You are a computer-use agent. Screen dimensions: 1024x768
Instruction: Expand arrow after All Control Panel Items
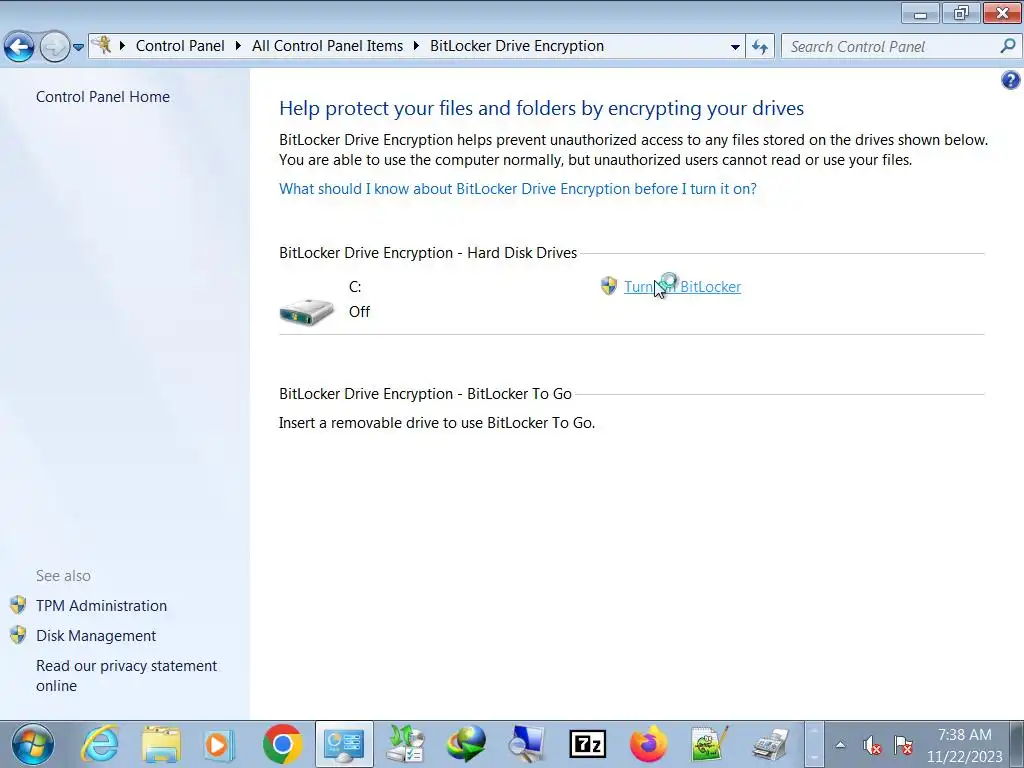[x=416, y=46]
